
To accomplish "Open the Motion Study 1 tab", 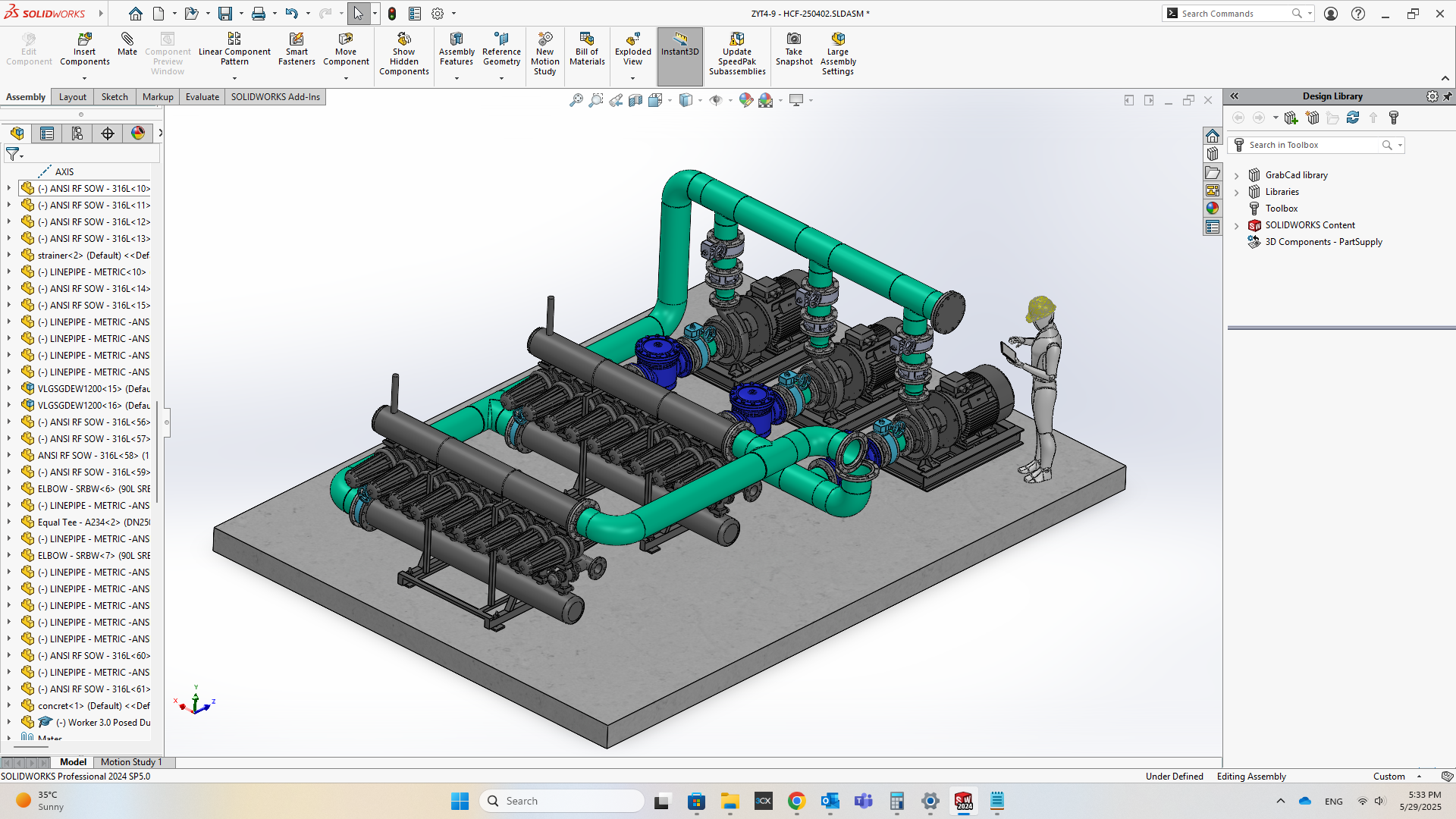I will pos(130,762).
